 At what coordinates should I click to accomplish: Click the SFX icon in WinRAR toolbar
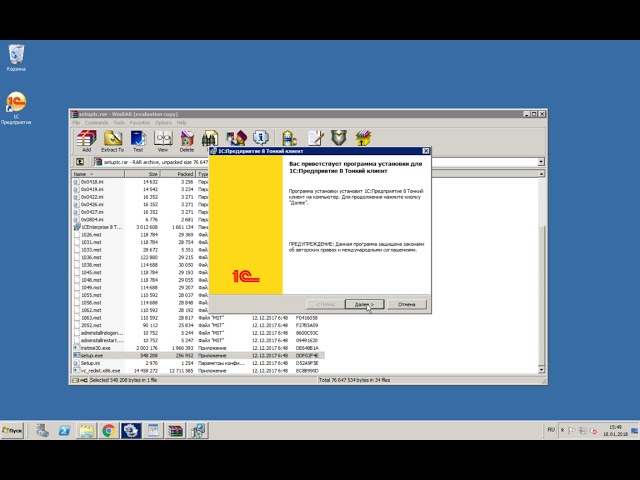coord(363,138)
